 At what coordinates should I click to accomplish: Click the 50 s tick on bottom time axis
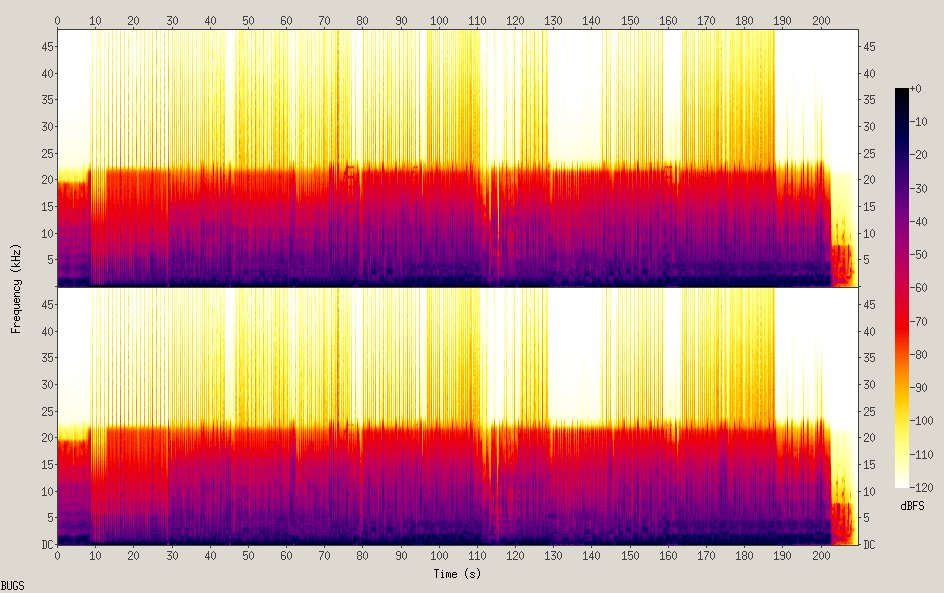coord(248,554)
